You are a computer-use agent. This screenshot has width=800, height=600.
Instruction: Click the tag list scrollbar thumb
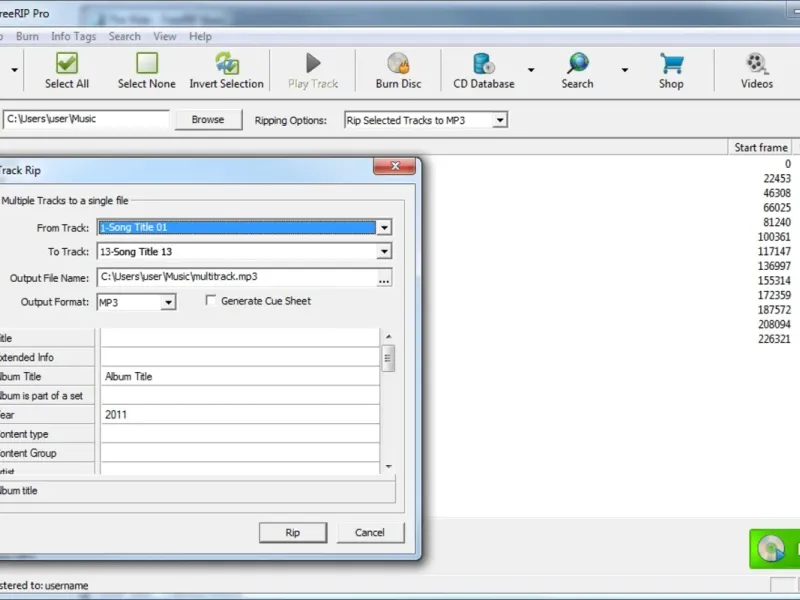(388, 358)
